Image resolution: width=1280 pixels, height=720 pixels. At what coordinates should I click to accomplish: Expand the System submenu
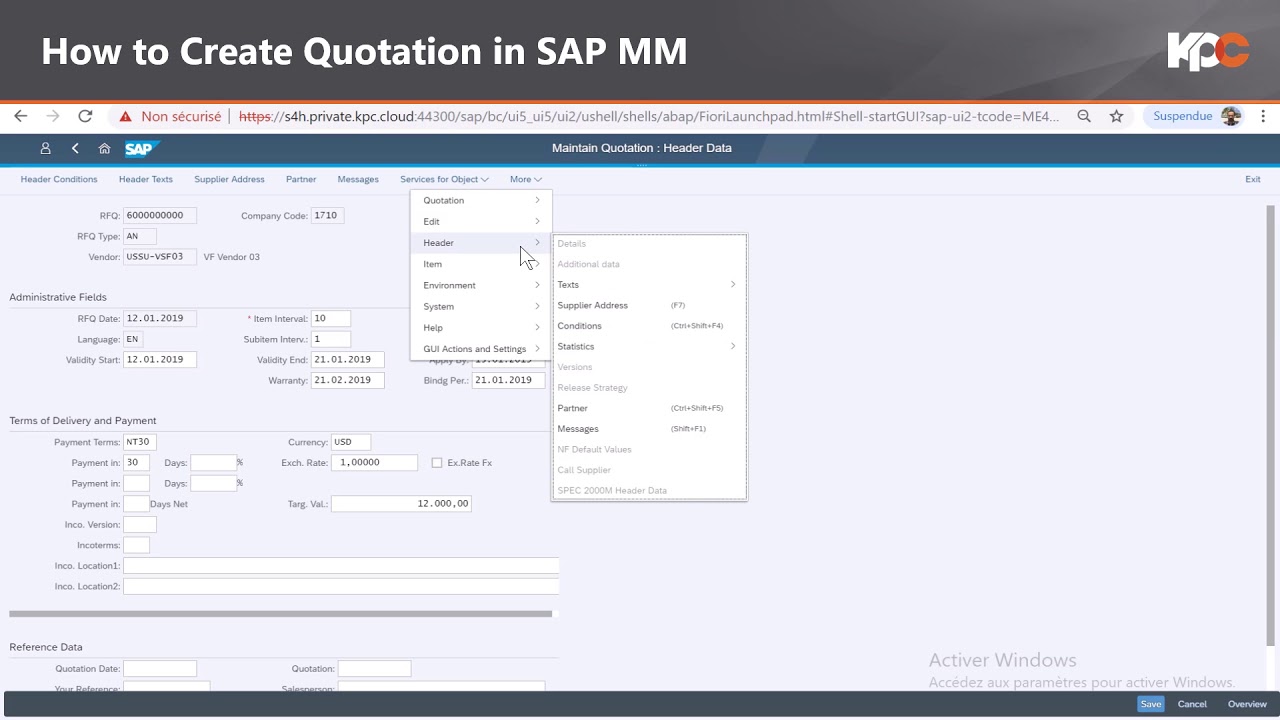click(481, 307)
